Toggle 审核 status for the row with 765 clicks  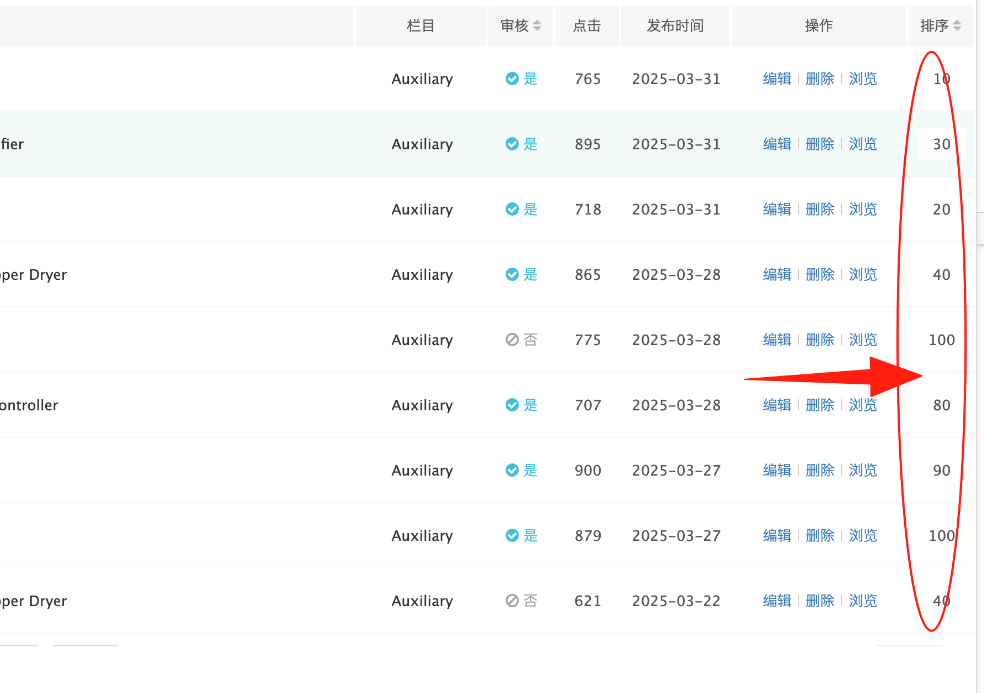point(521,78)
